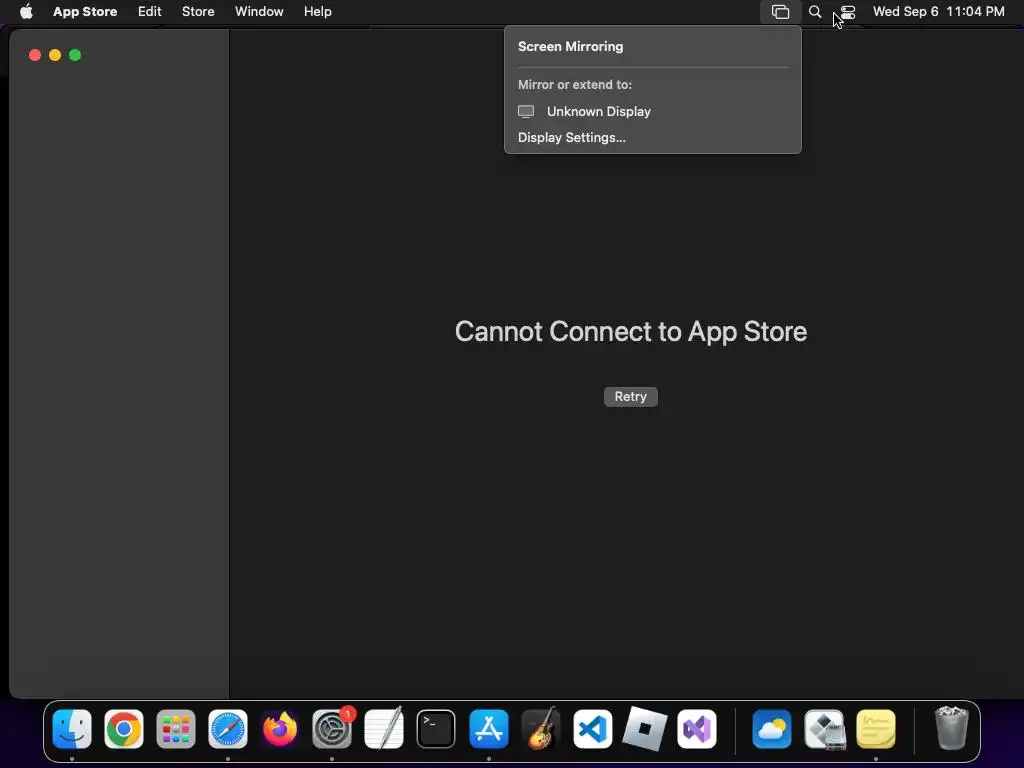Launch Firefox from the Dock

click(x=280, y=729)
